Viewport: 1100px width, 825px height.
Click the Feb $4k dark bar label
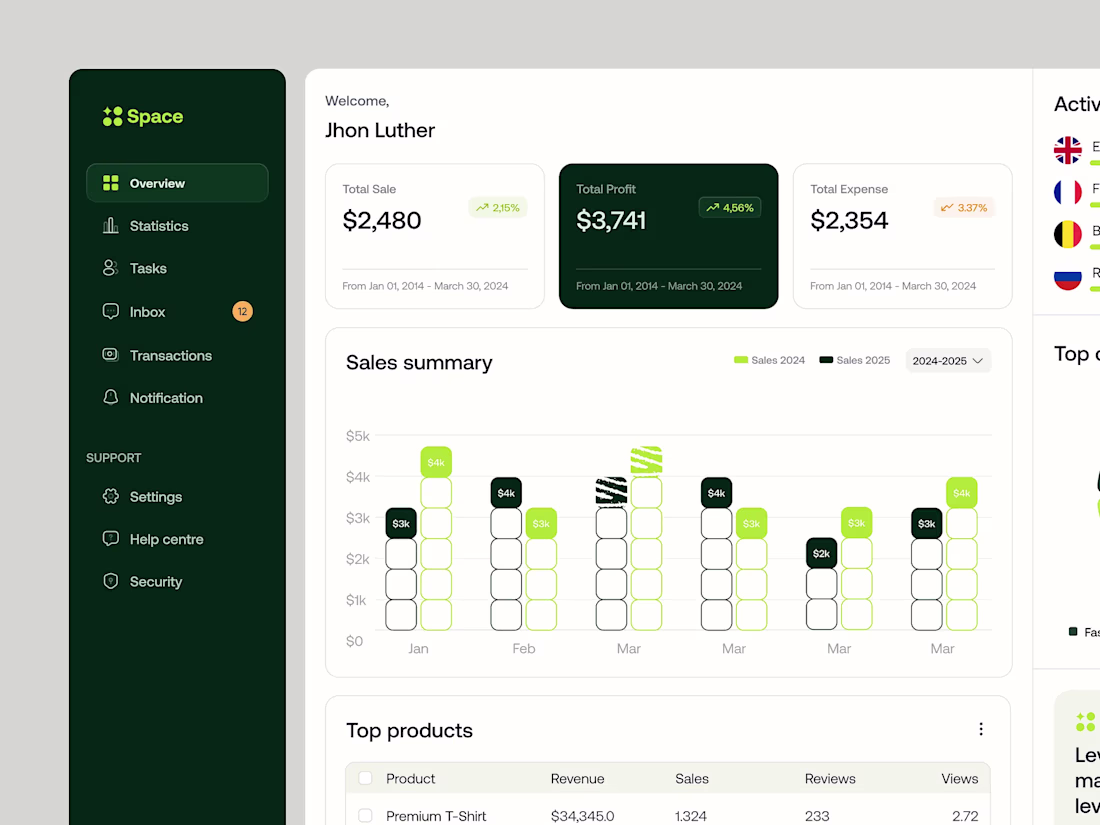[x=507, y=492]
